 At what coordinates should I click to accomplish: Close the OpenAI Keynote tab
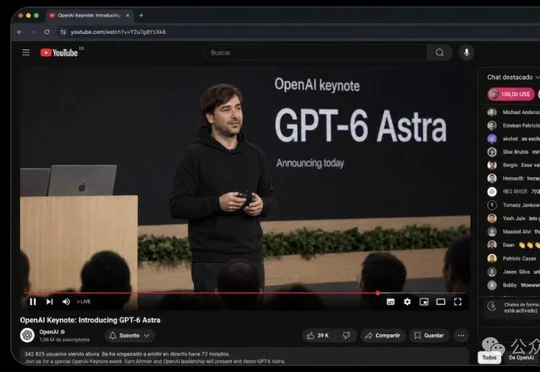point(127,15)
